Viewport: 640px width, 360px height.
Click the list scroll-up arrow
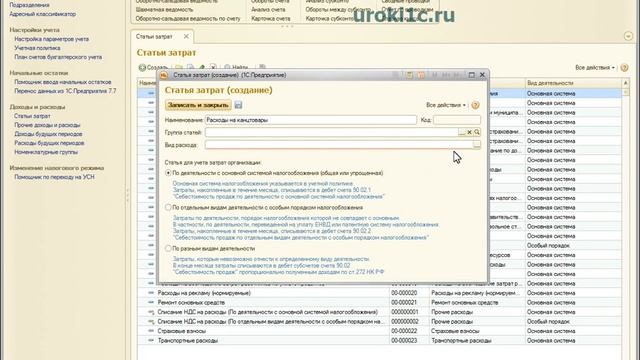pos(626,83)
